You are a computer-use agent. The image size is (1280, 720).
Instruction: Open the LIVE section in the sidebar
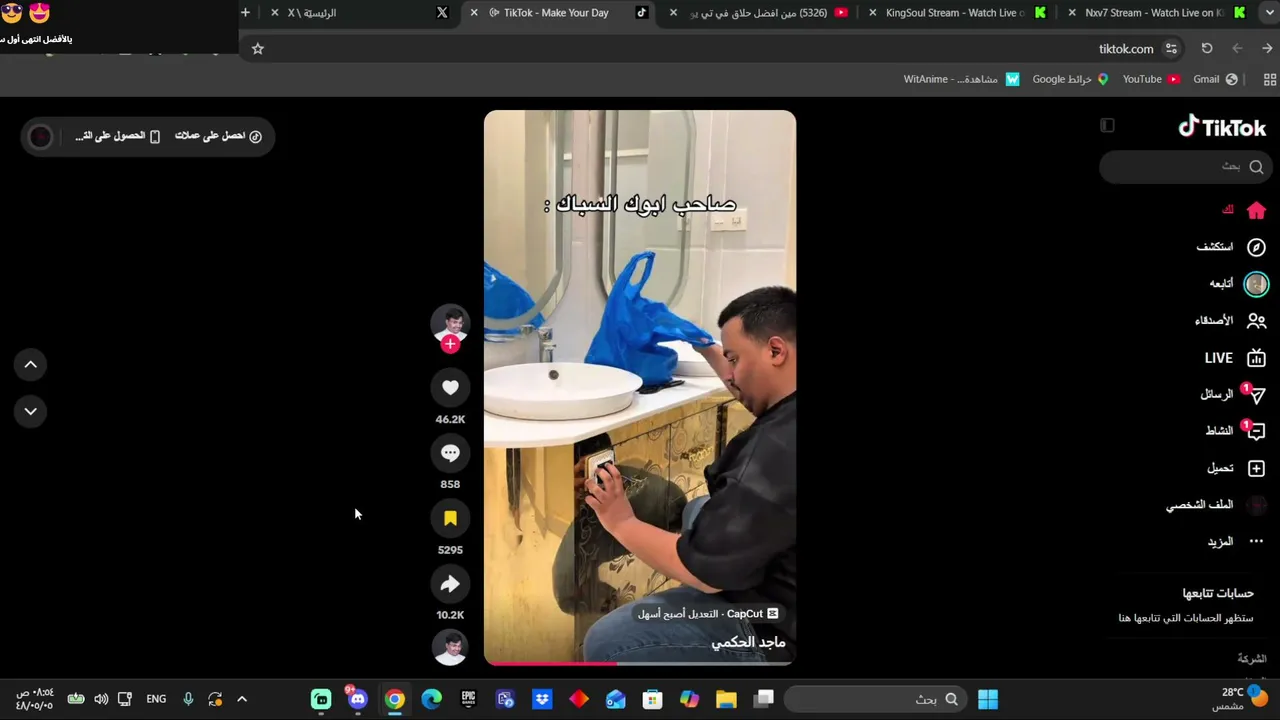tap(1235, 358)
